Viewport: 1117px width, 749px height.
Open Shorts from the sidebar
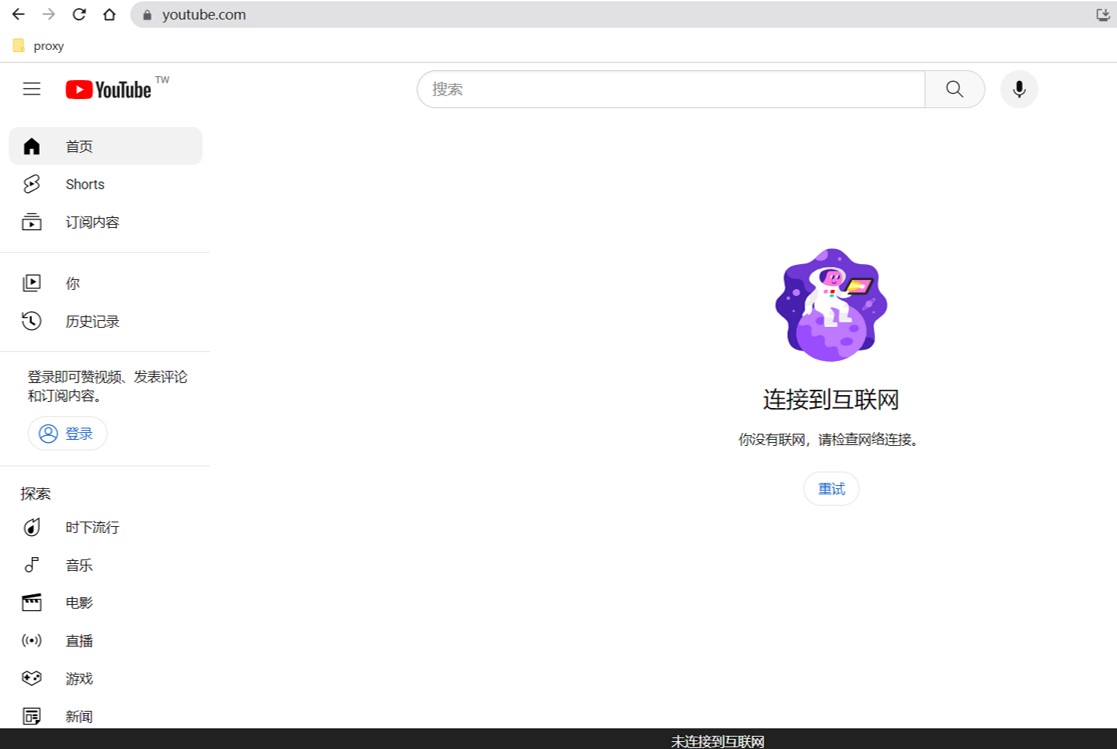coord(105,184)
